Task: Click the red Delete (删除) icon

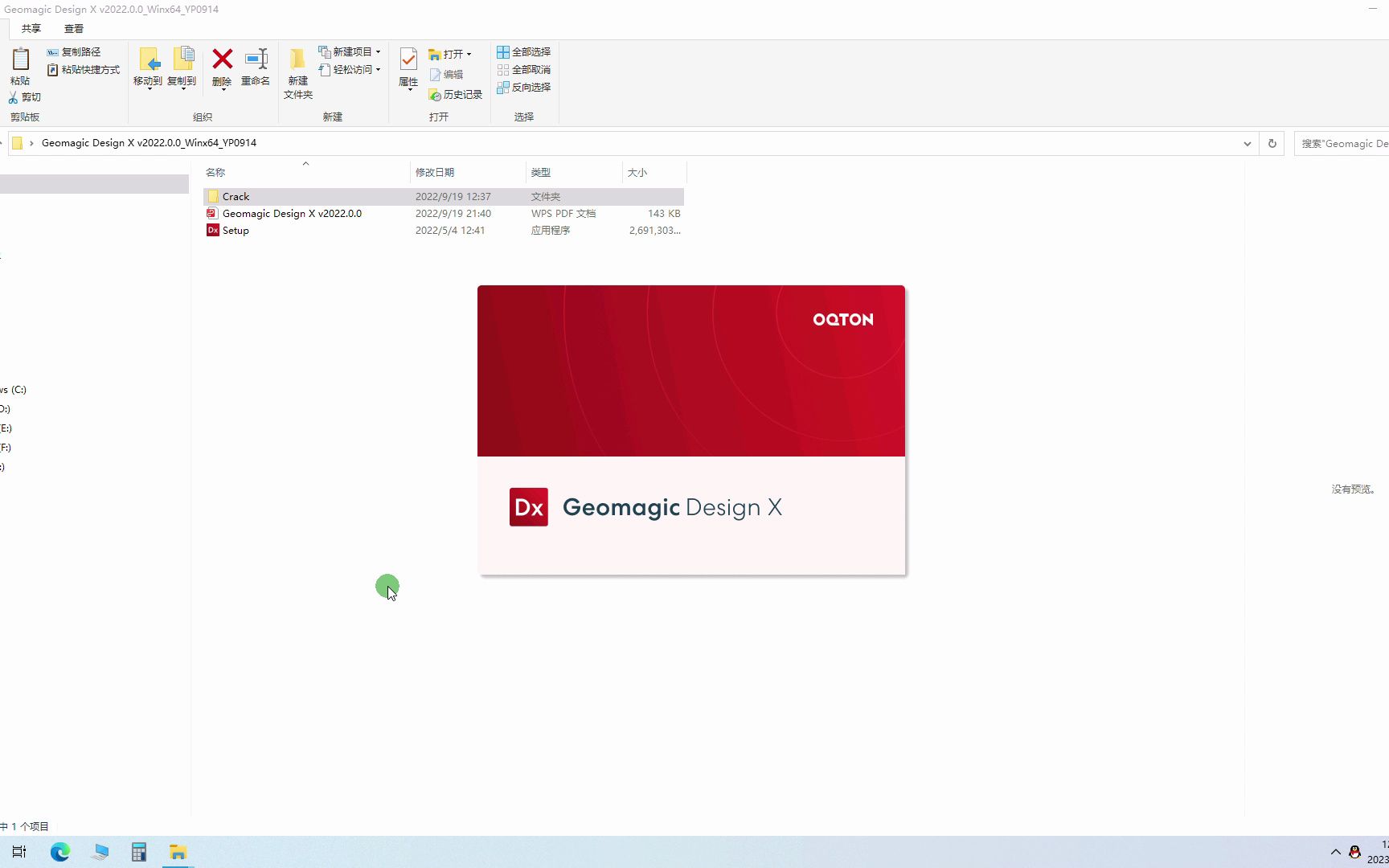Action: coord(223,59)
